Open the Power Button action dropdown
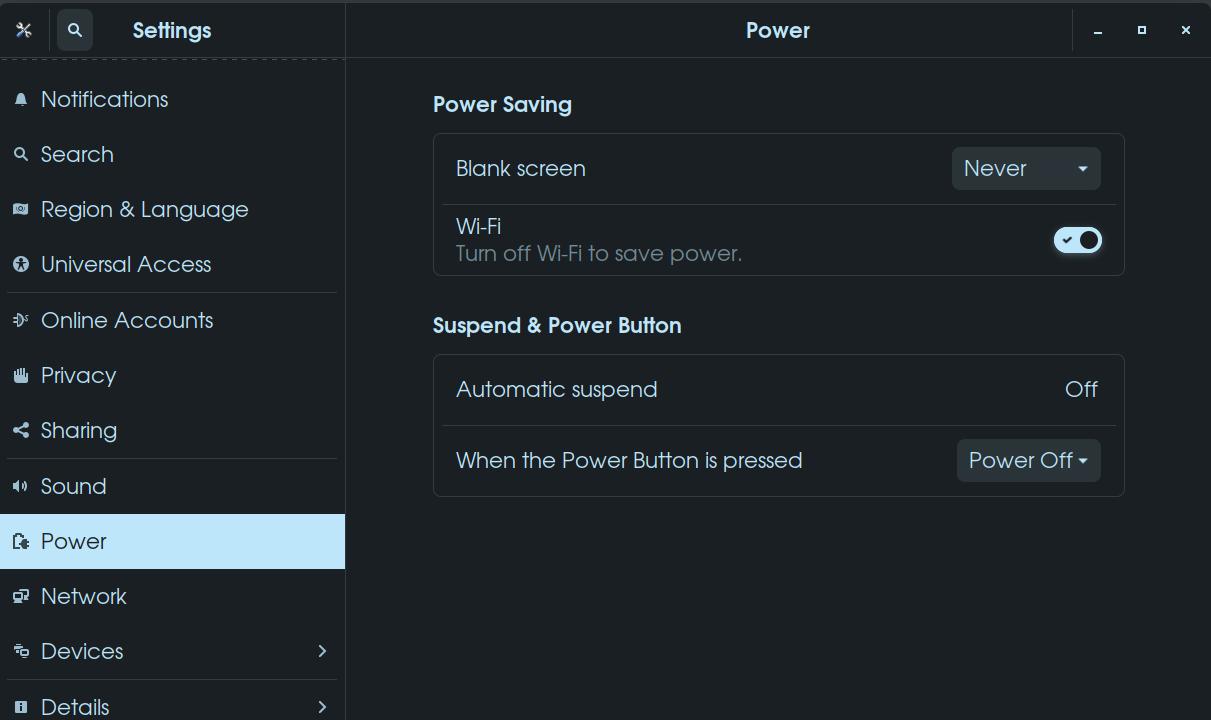This screenshot has height=720, width=1211. (x=1028, y=461)
